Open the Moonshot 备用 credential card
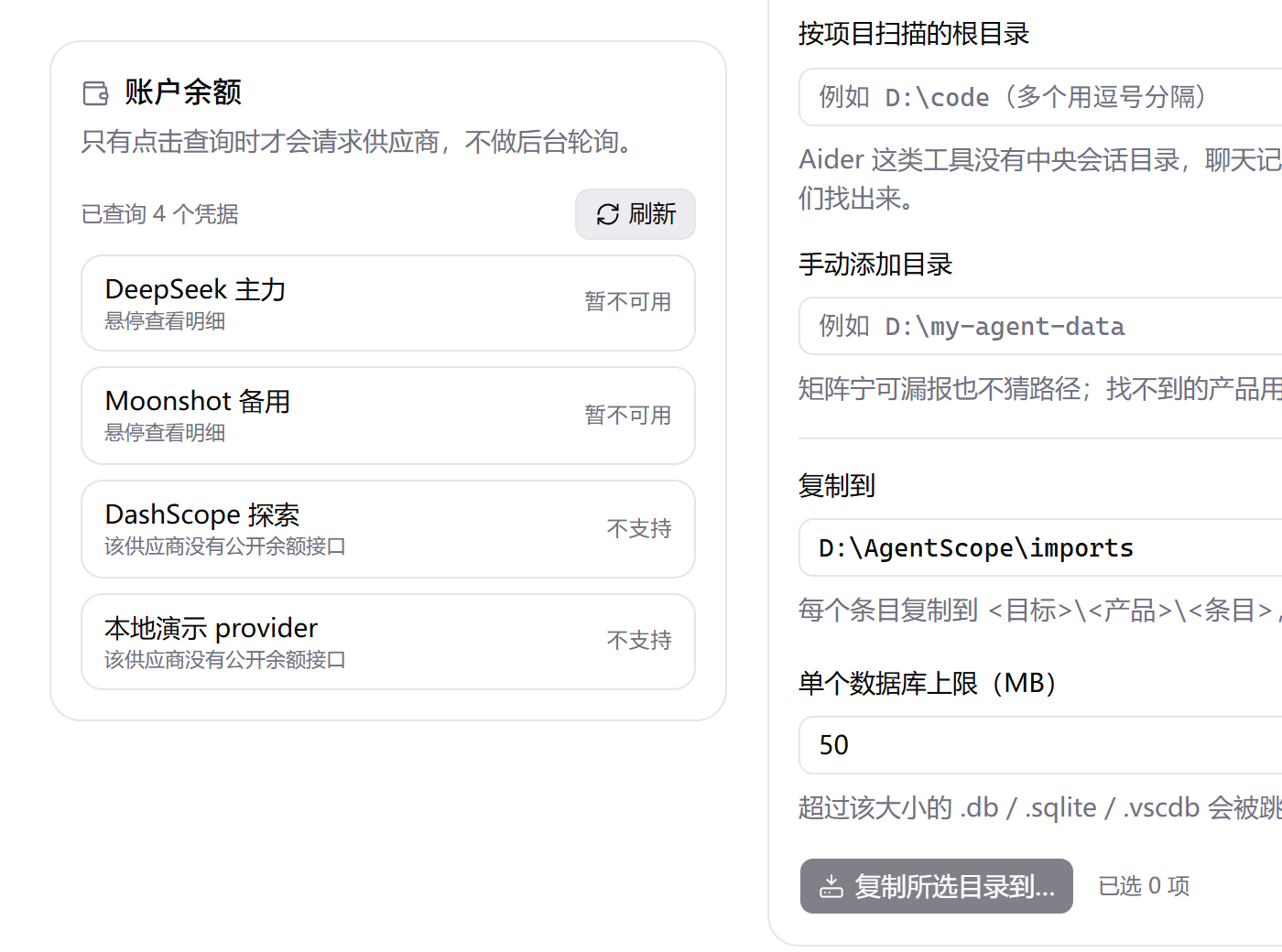Screen dimensions: 1282x952 tap(388, 416)
